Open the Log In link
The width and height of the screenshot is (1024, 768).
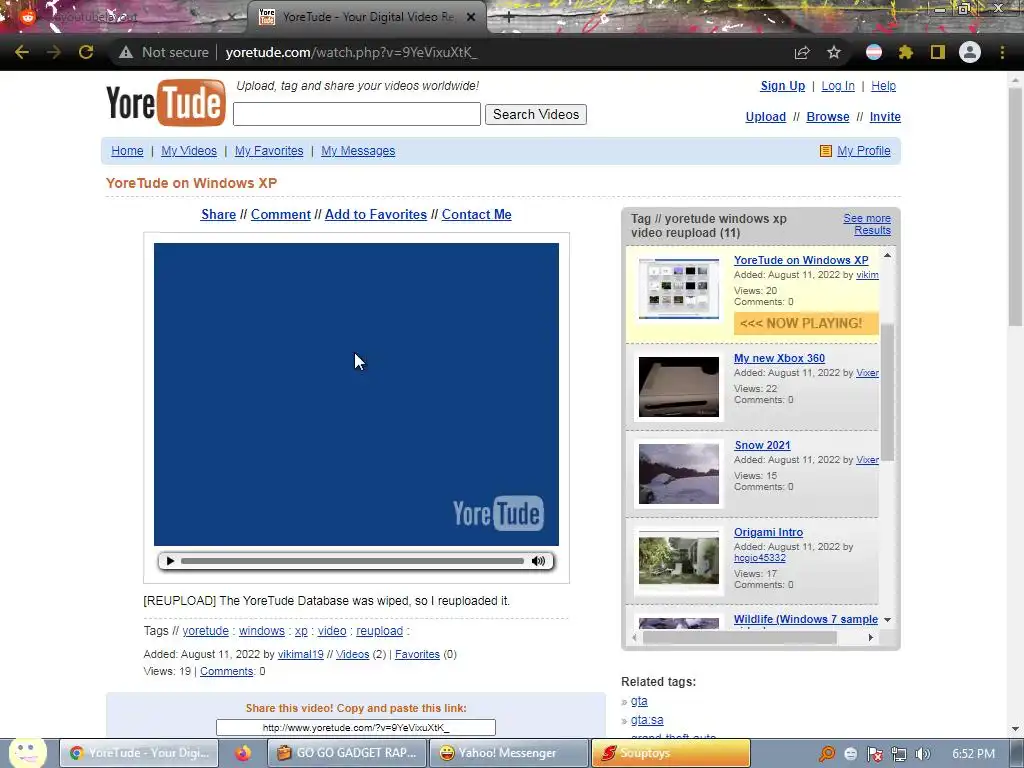pyautogui.click(x=838, y=86)
